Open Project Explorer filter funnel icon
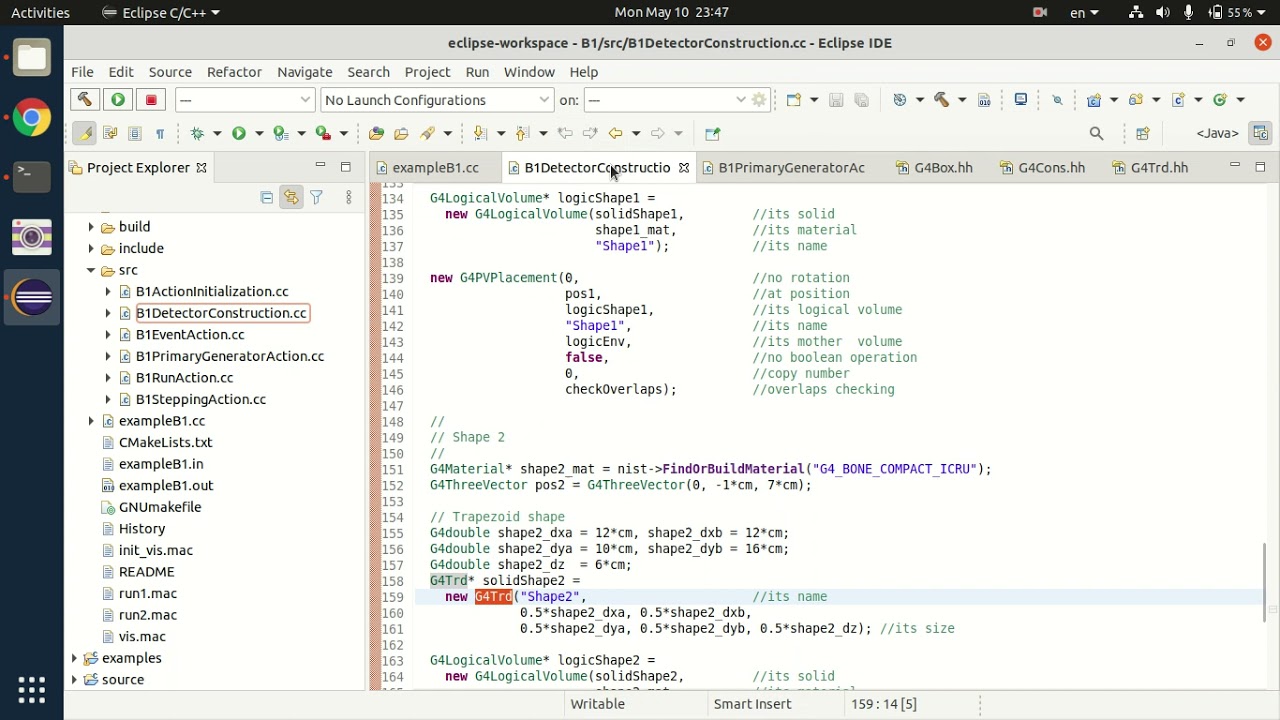 (316, 198)
